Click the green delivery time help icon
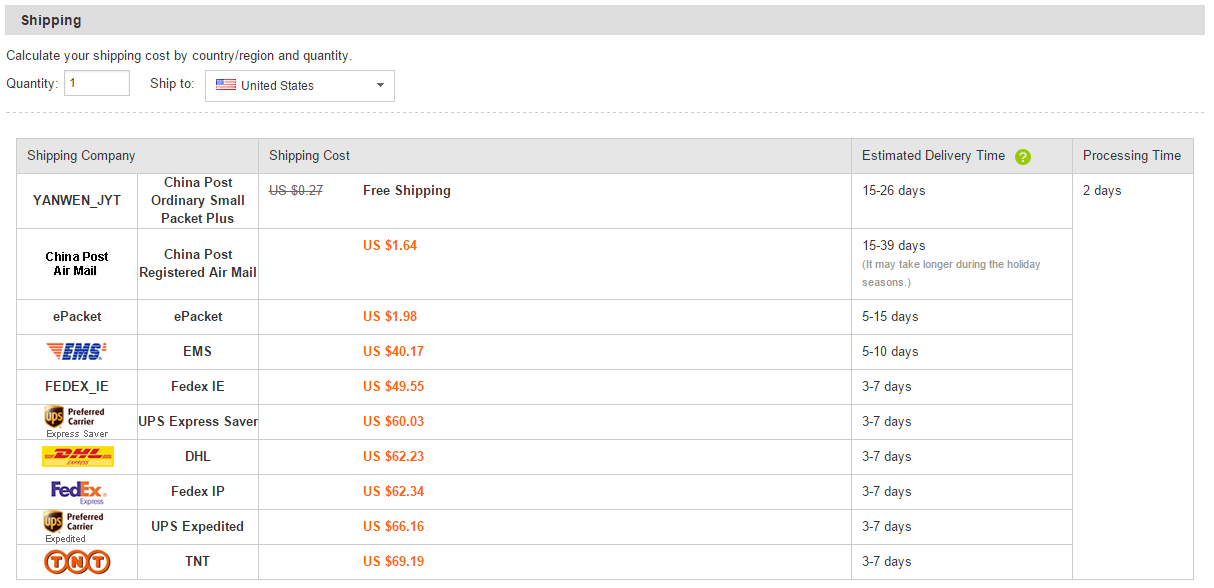The width and height of the screenshot is (1214, 588). click(1022, 156)
